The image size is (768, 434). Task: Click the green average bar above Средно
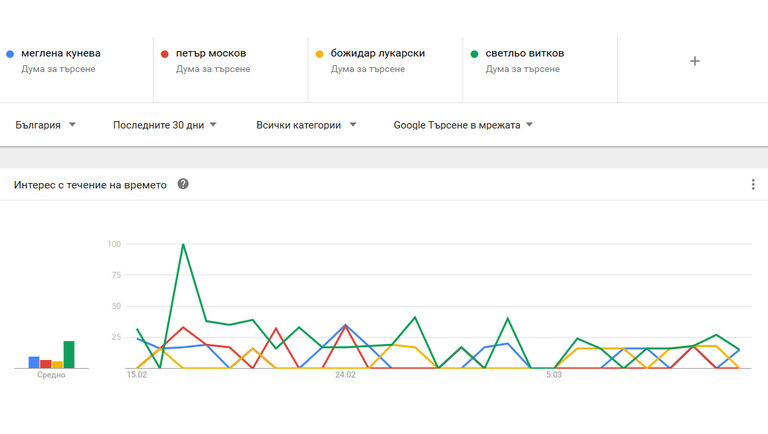(x=69, y=355)
